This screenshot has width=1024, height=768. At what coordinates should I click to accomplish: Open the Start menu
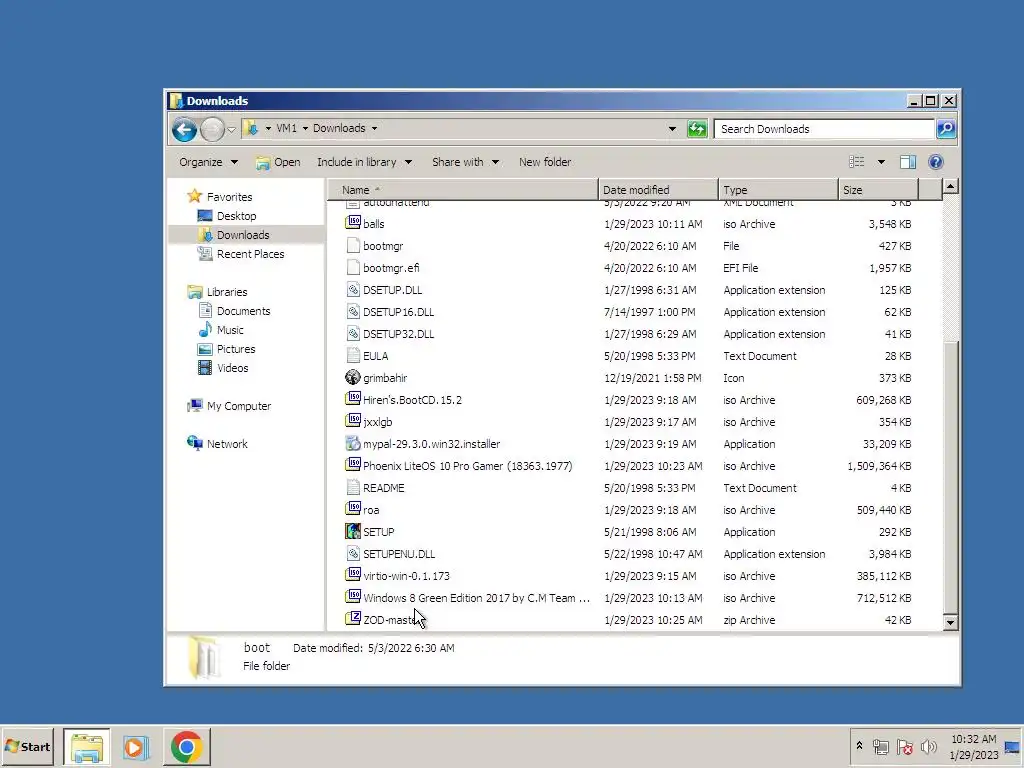pos(27,746)
